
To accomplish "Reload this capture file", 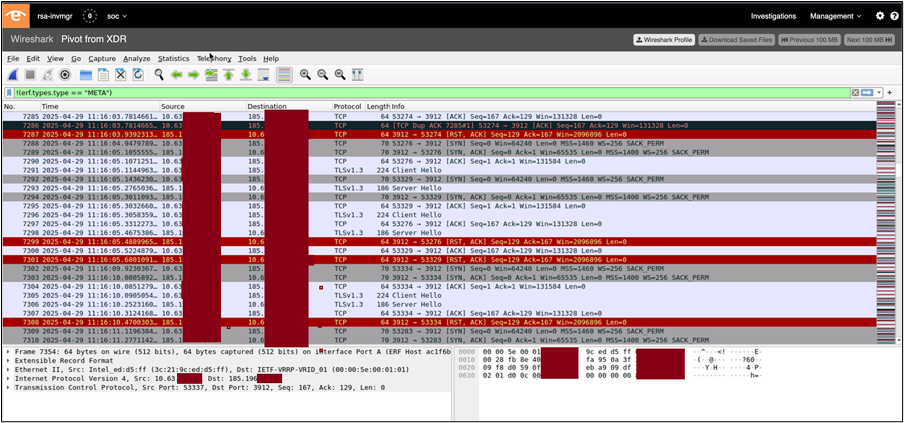I will 138,74.
